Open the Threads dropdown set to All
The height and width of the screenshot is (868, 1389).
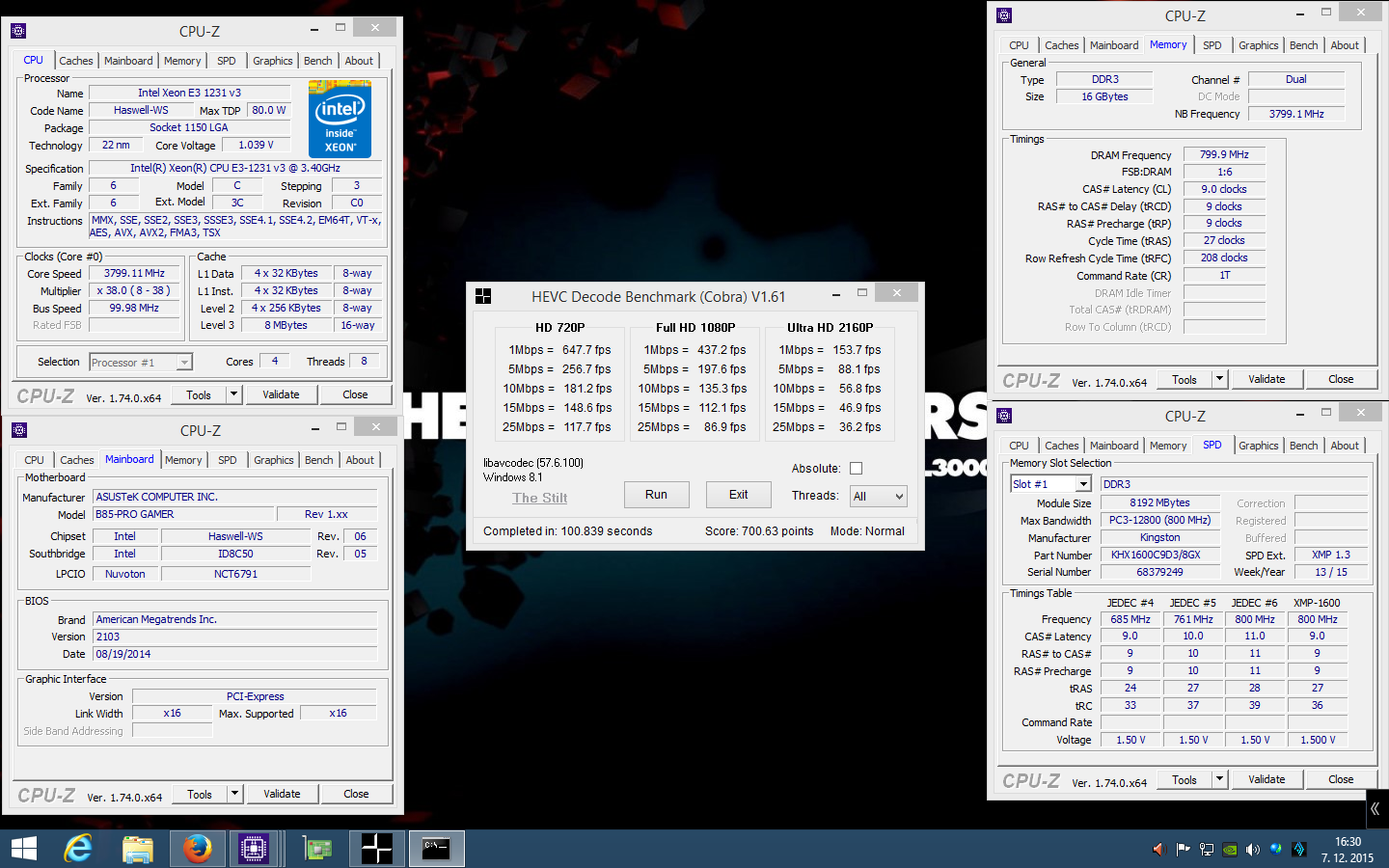coord(879,497)
